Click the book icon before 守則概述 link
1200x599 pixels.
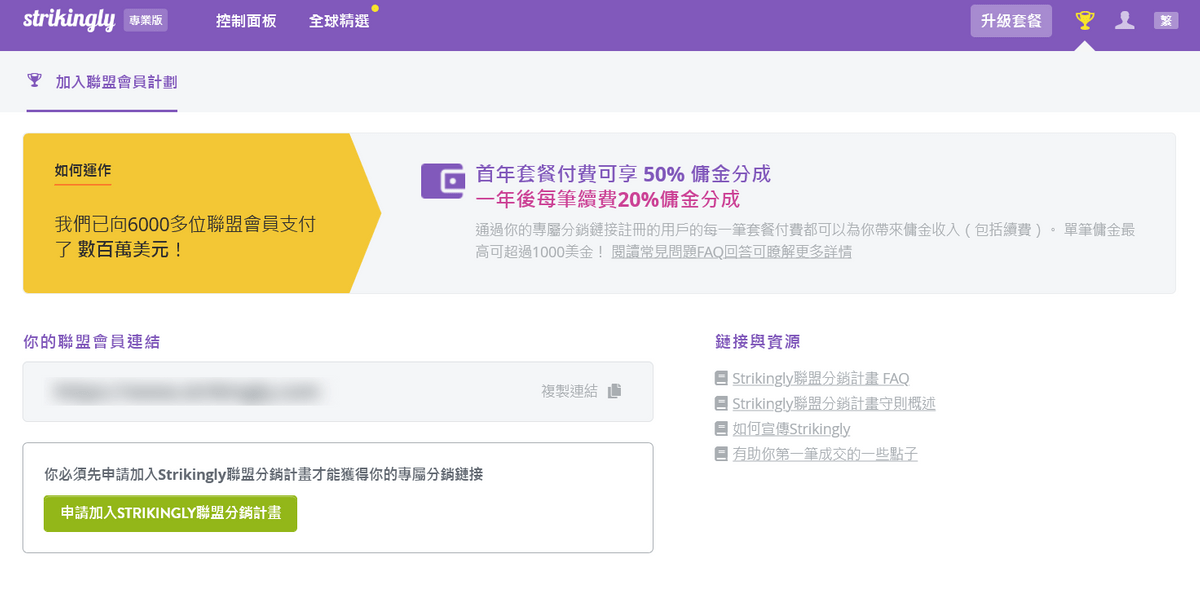[x=721, y=404]
